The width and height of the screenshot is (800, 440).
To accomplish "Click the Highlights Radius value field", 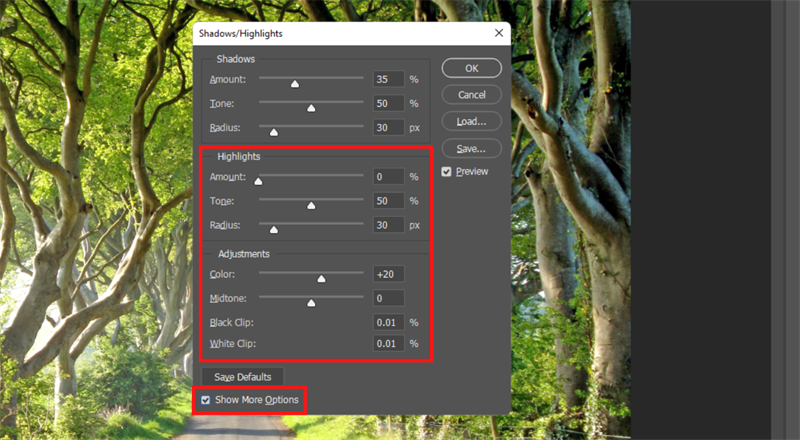I will coord(389,225).
